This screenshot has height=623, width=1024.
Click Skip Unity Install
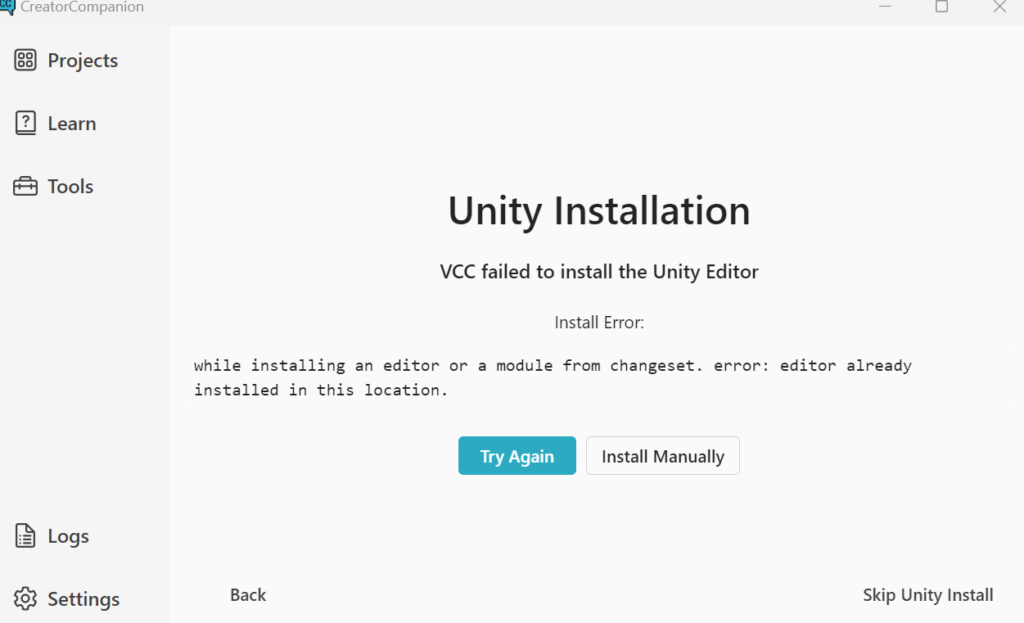[927, 594]
